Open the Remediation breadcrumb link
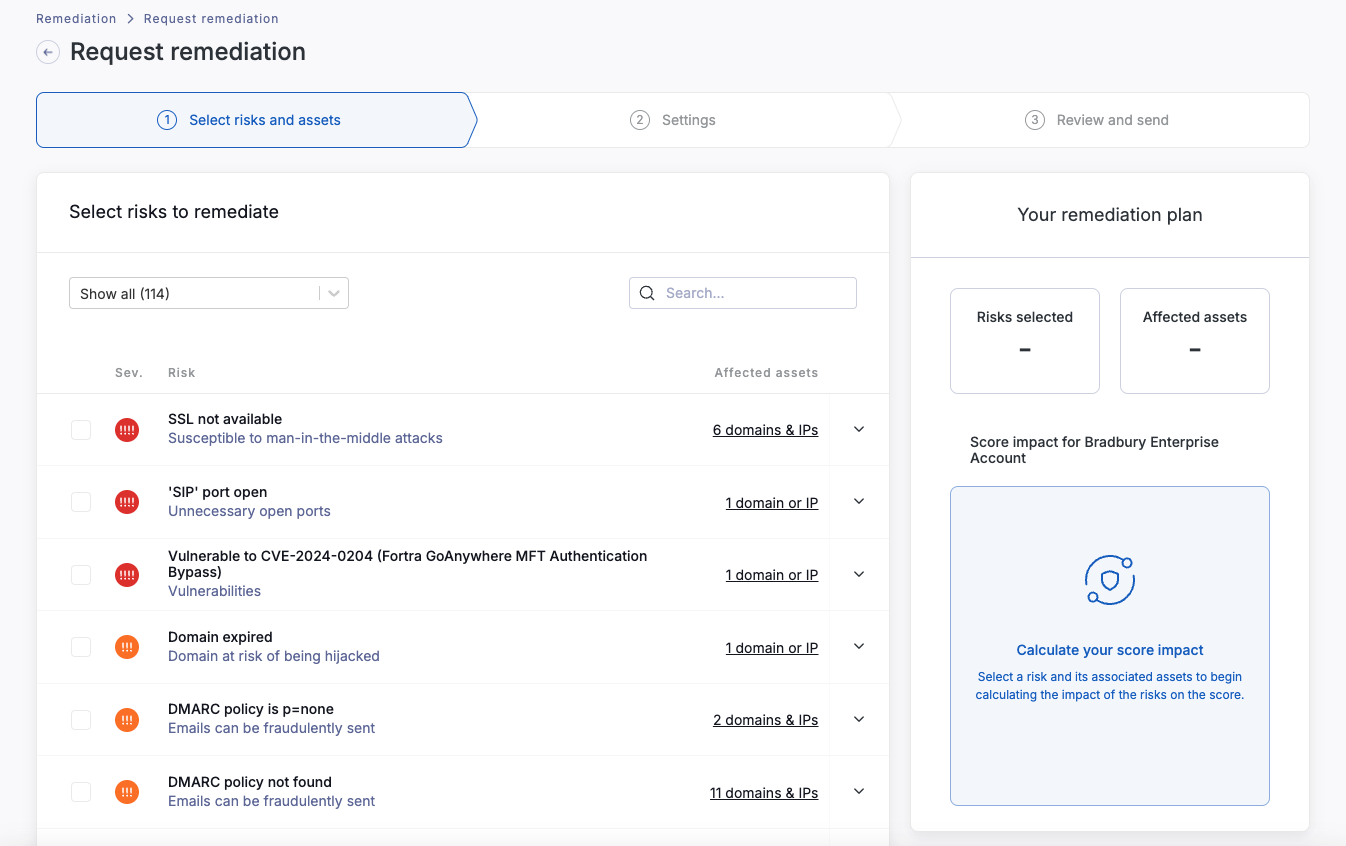 [x=76, y=19]
